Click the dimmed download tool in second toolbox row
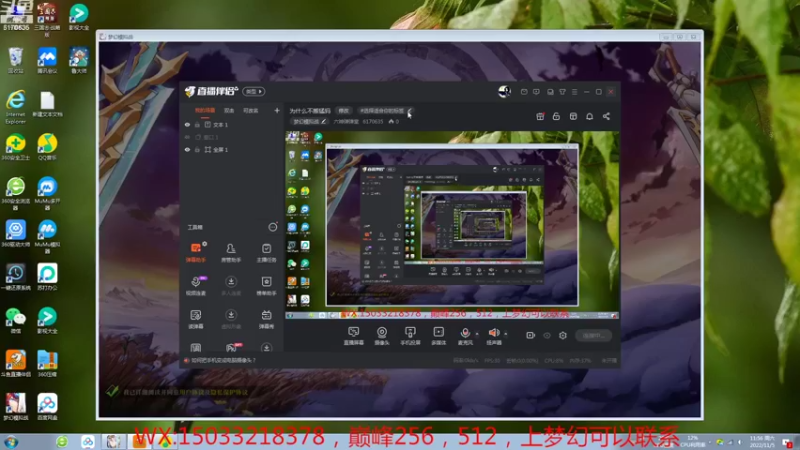Screen dimensions: 800x450 click(x=231, y=286)
